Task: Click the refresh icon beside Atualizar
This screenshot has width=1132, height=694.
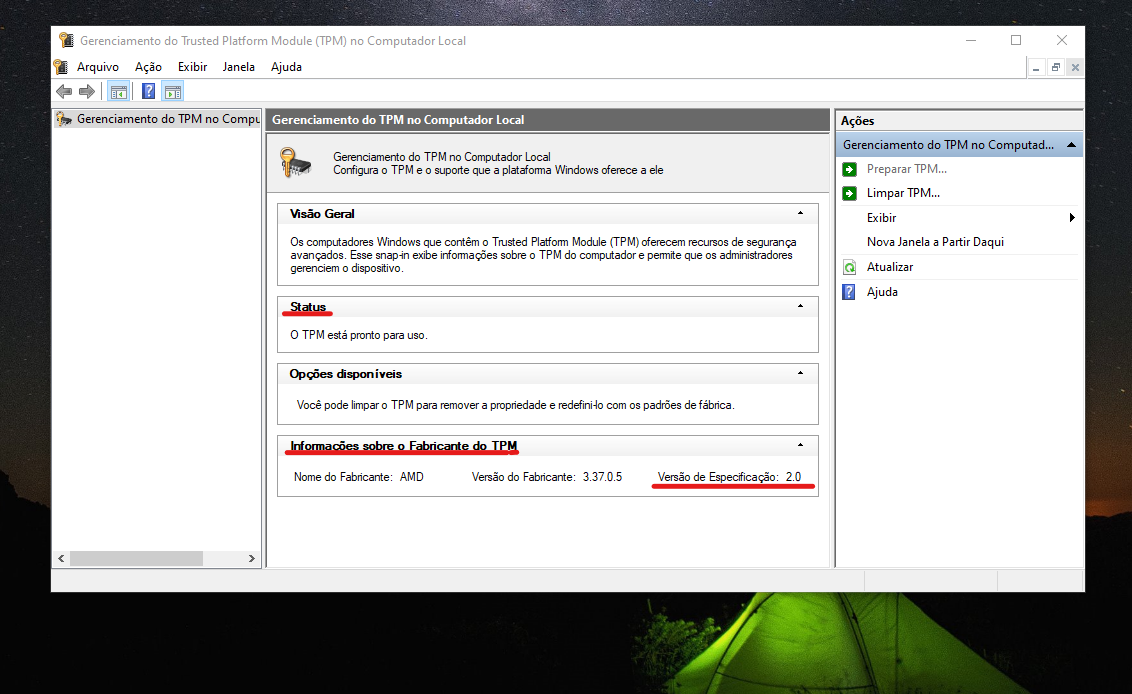Action: tap(850, 267)
